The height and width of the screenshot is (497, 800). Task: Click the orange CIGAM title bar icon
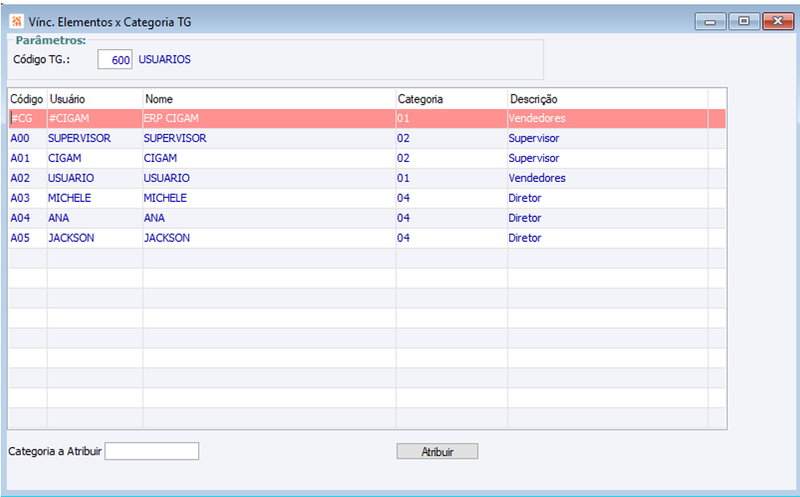17,21
